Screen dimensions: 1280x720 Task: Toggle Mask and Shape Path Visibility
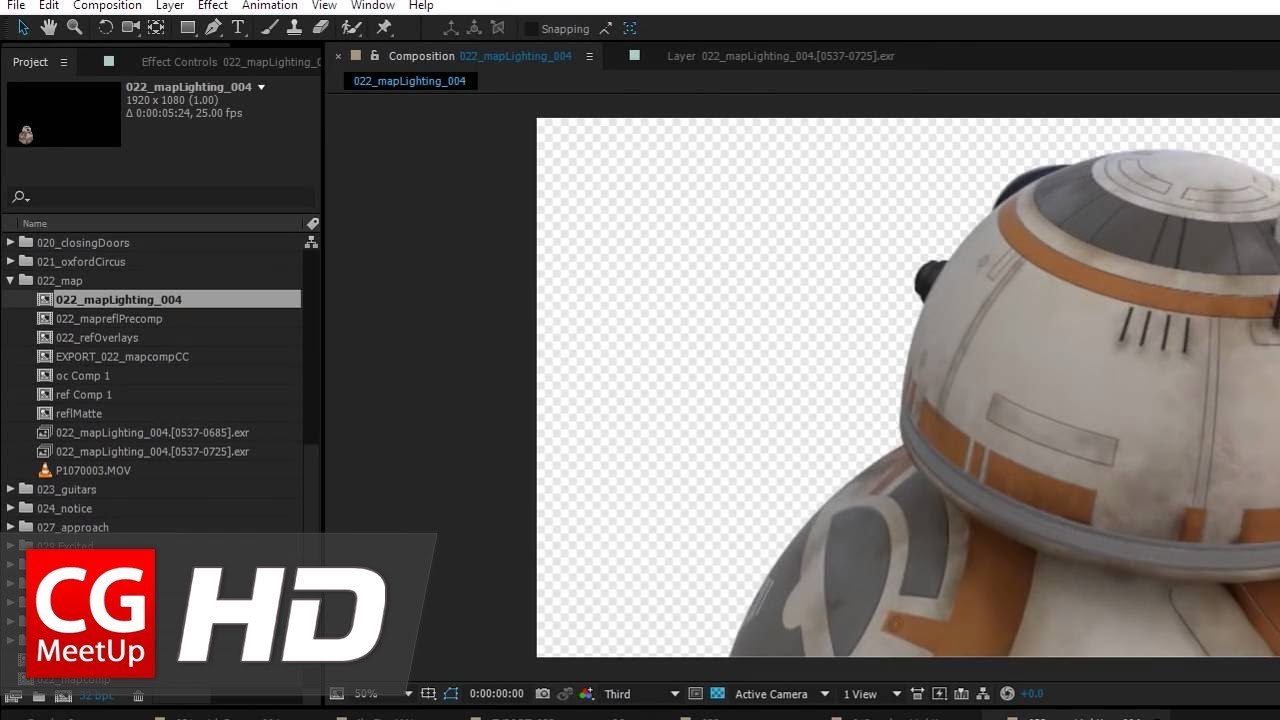[451, 694]
